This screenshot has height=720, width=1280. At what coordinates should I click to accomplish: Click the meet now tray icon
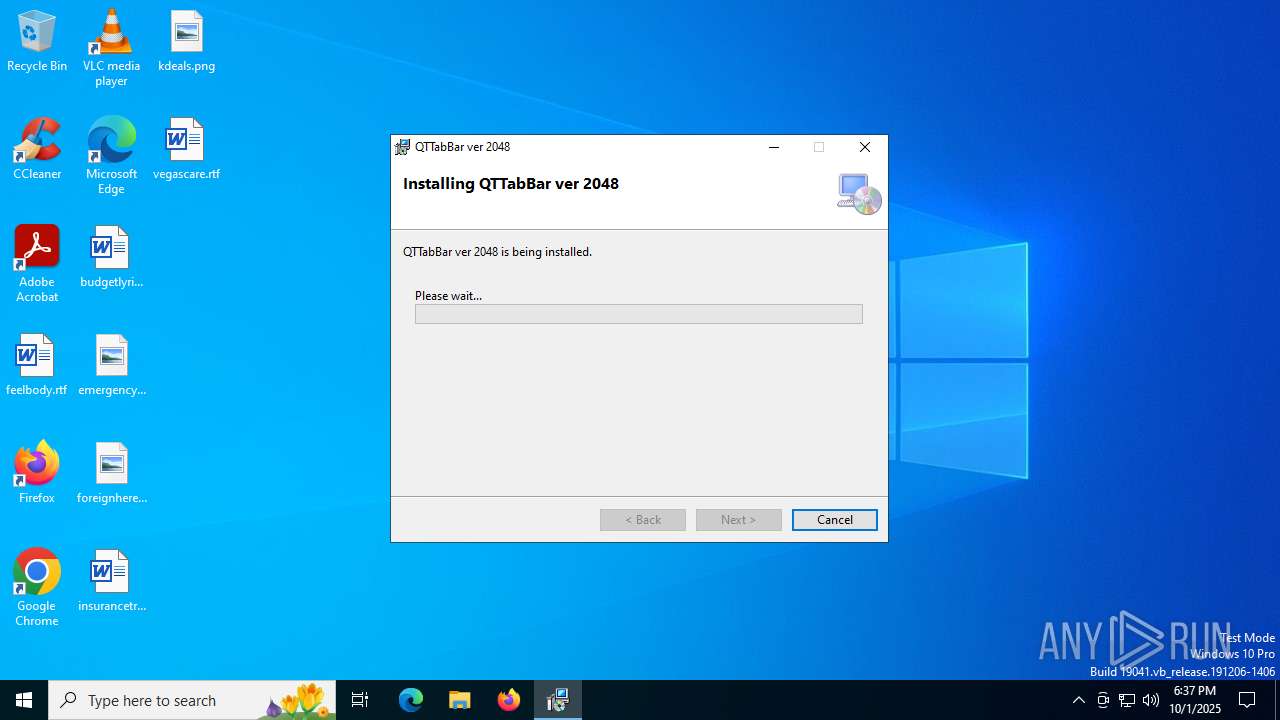[x=1103, y=700]
